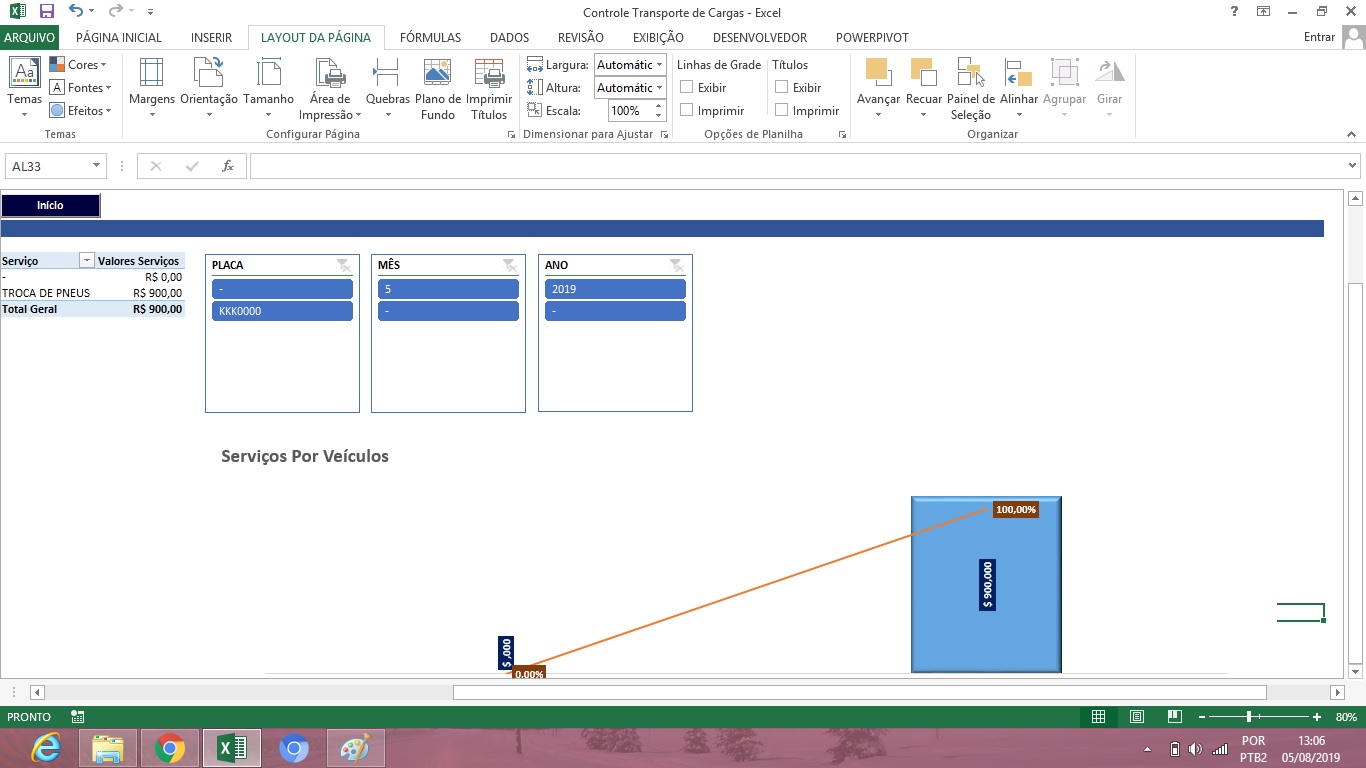The image size is (1366, 768).
Task: Open the Configurar Página dialog launcher
Action: pos(512,134)
